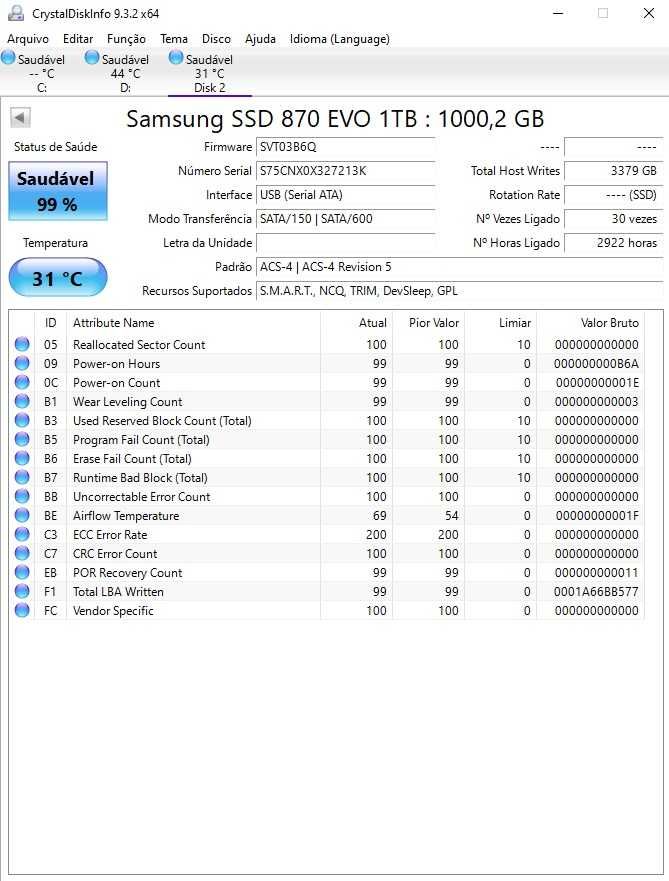The image size is (669, 881).
Task: Click the ID column header
Action: (51, 323)
